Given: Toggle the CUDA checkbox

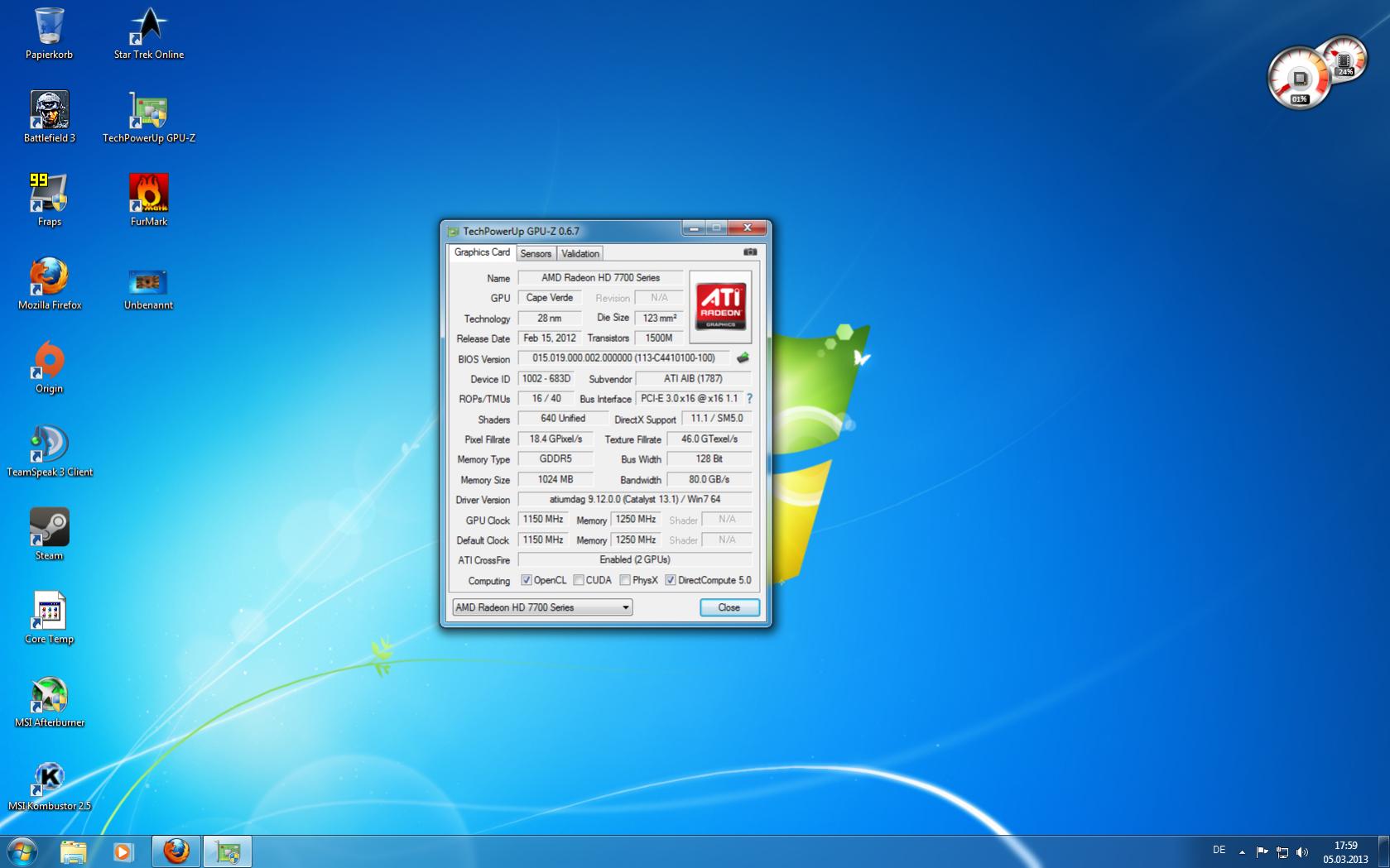Looking at the screenshot, I should (579, 580).
